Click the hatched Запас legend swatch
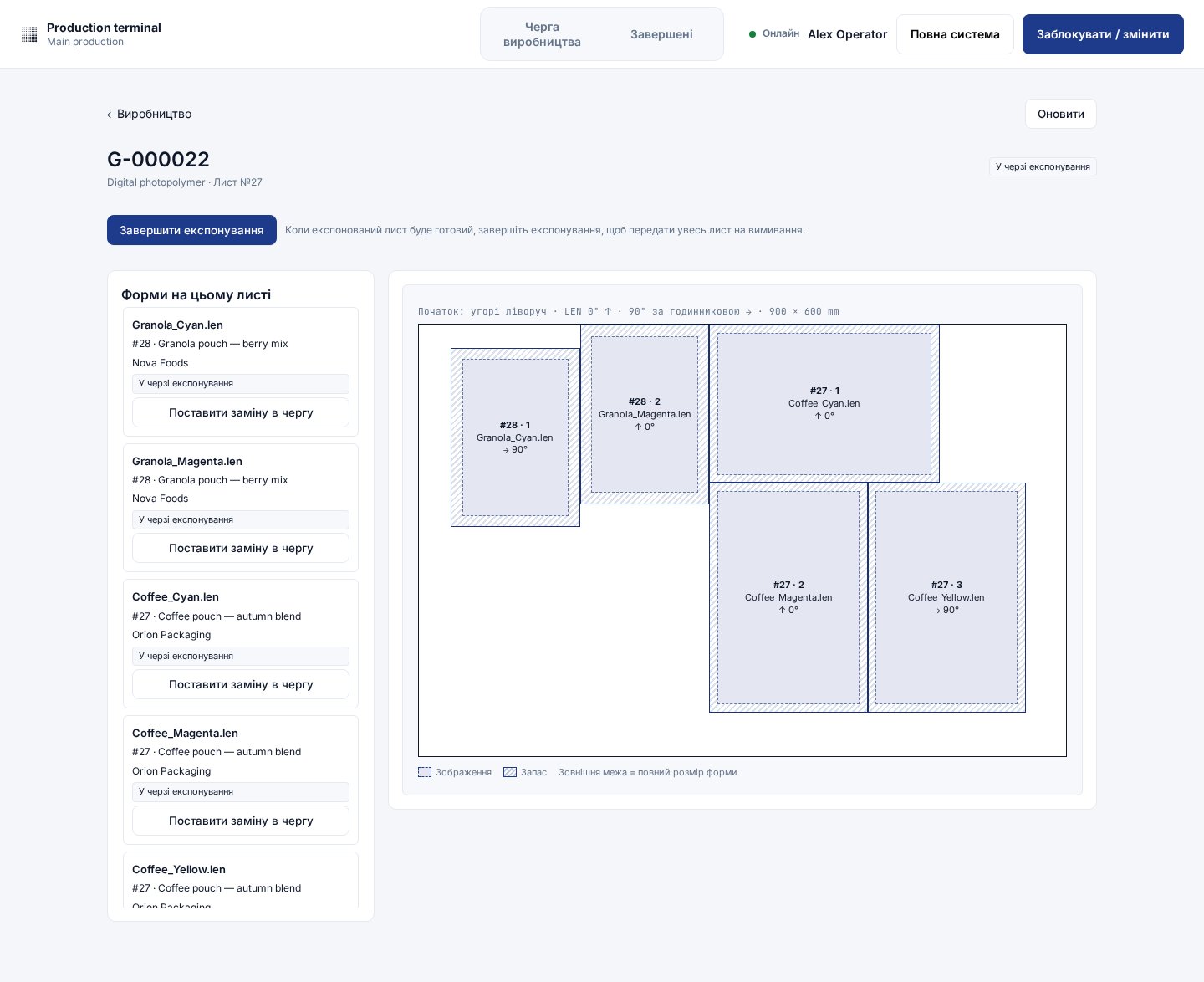This screenshot has width=1204, height=982. click(510, 772)
